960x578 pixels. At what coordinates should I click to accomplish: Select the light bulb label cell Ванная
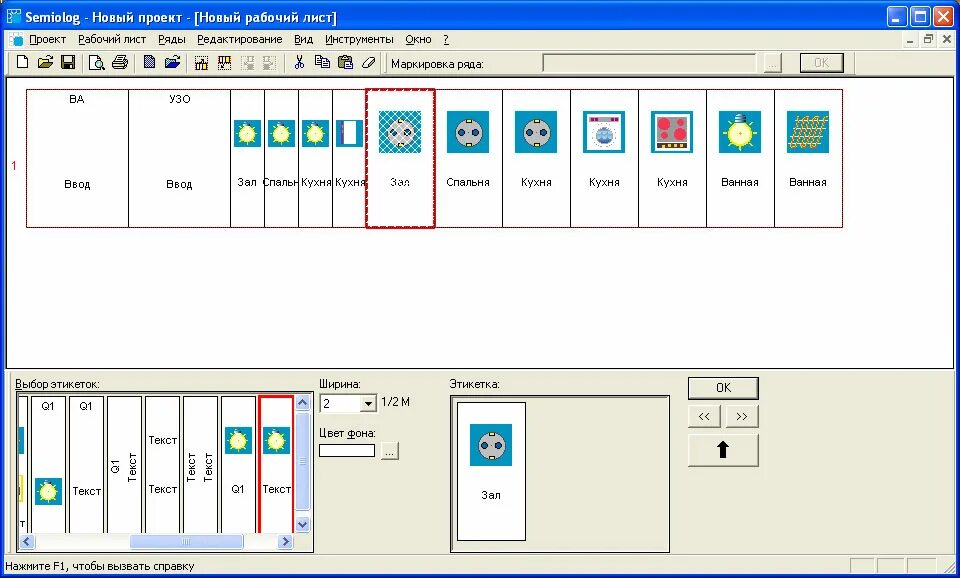coord(740,159)
